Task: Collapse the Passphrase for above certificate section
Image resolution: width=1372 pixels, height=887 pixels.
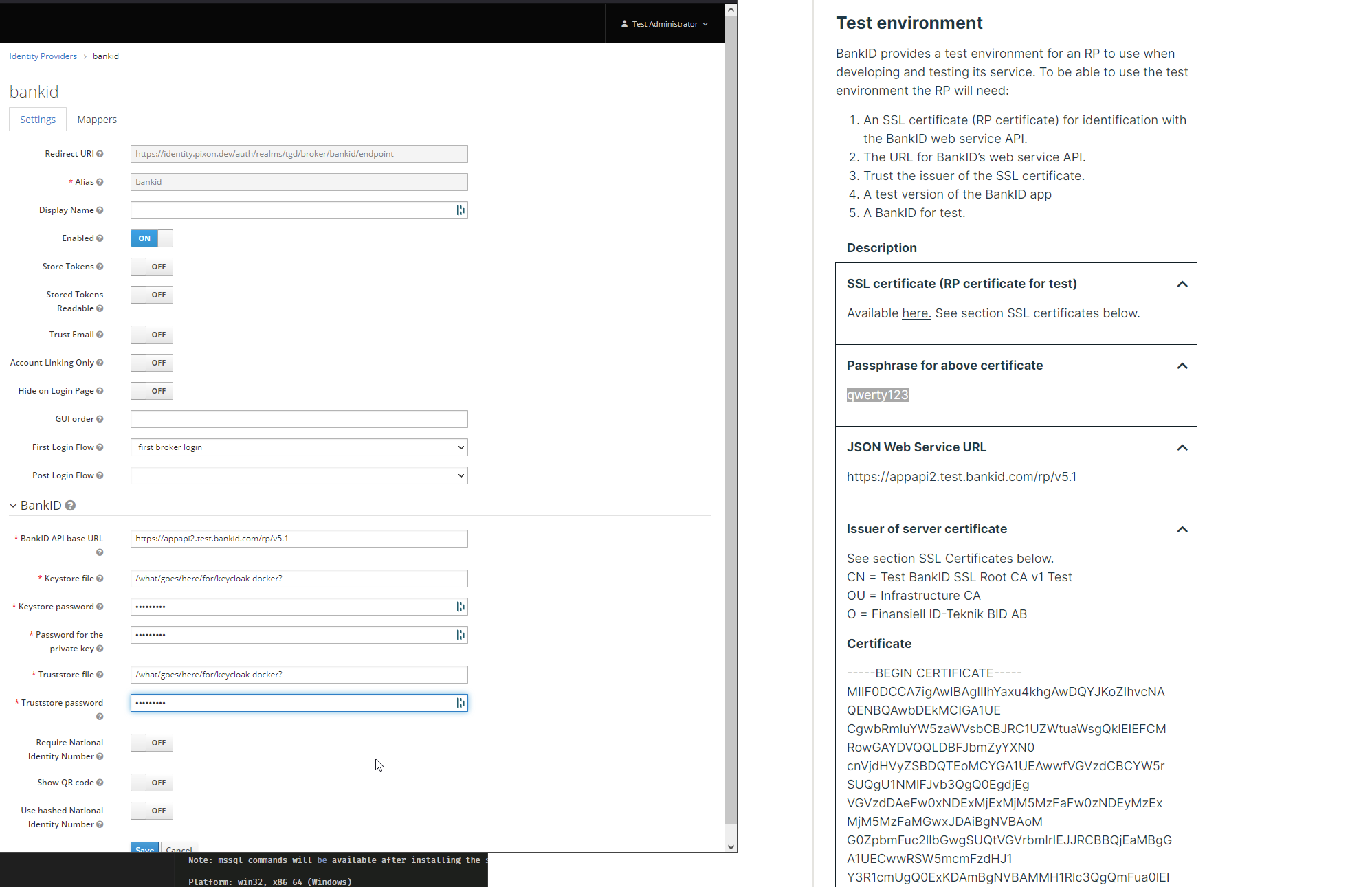Action: (x=1182, y=366)
